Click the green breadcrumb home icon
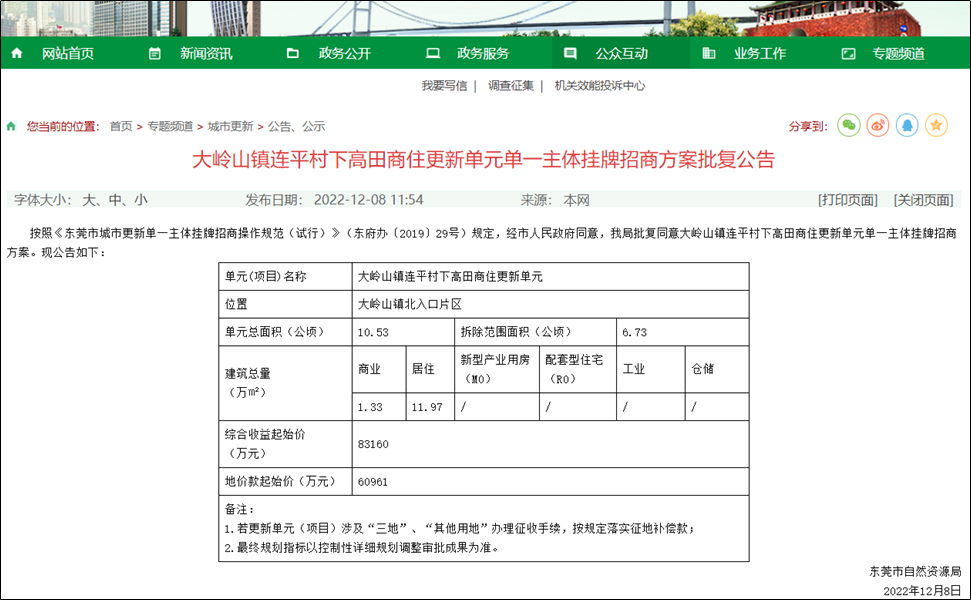Screen dimensions: 971x600 pyautogui.click(x=11, y=126)
